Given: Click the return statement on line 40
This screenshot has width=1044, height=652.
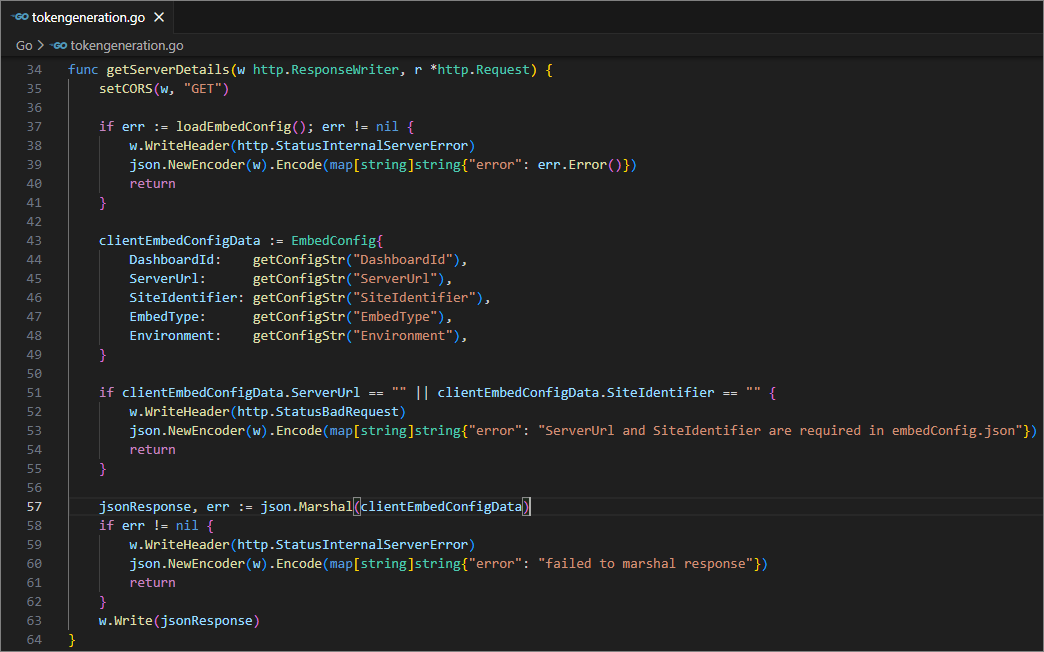Looking at the screenshot, I should coord(152,183).
